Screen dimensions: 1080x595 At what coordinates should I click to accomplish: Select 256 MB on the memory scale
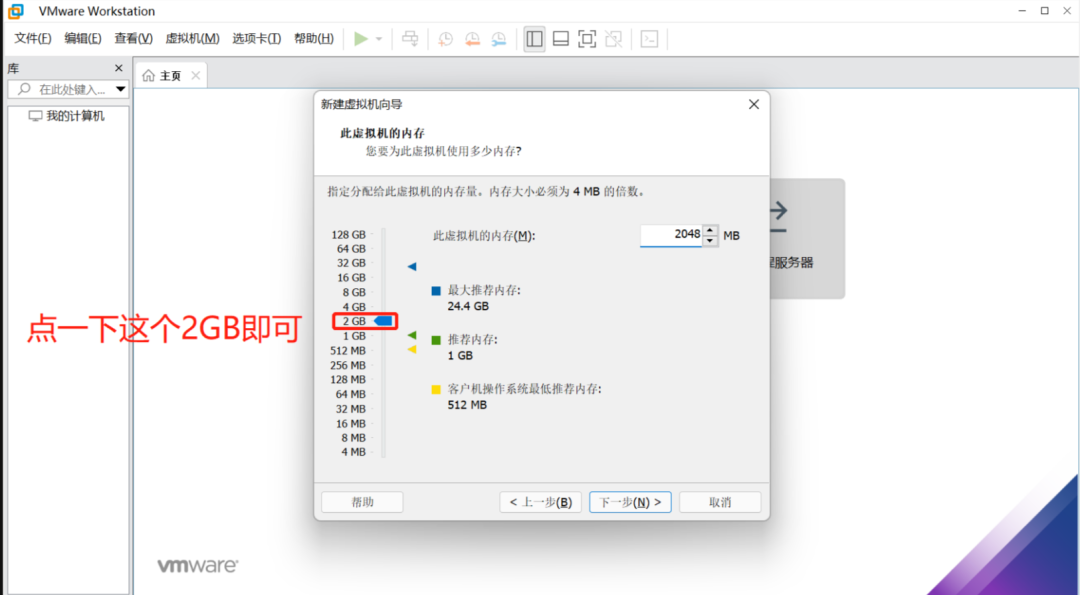[348, 365]
